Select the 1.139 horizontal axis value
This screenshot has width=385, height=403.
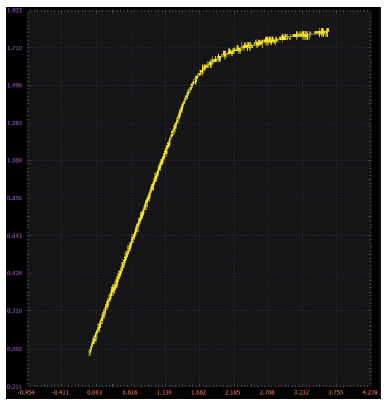(x=164, y=393)
